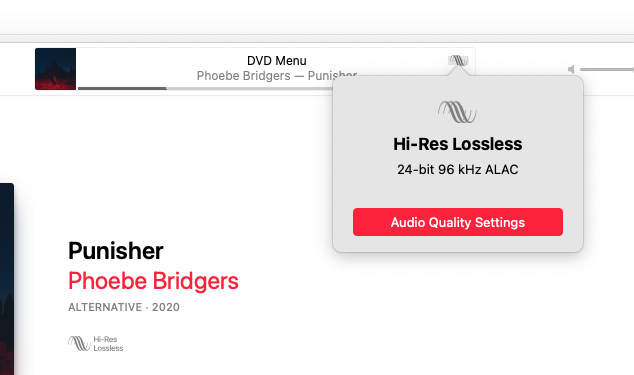Click the Hi-Res Lossless heading in the popover
The image size is (634, 375).
[x=458, y=144]
